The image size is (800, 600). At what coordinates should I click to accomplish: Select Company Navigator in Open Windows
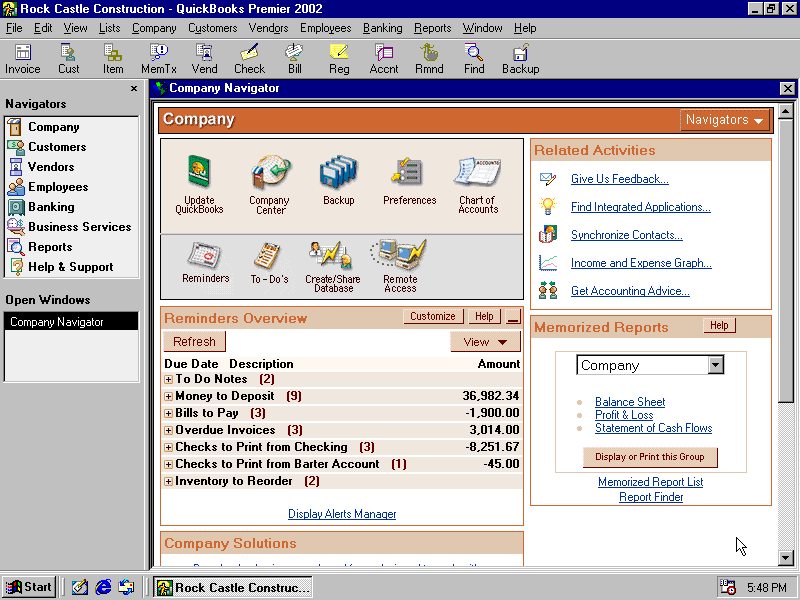(71, 322)
